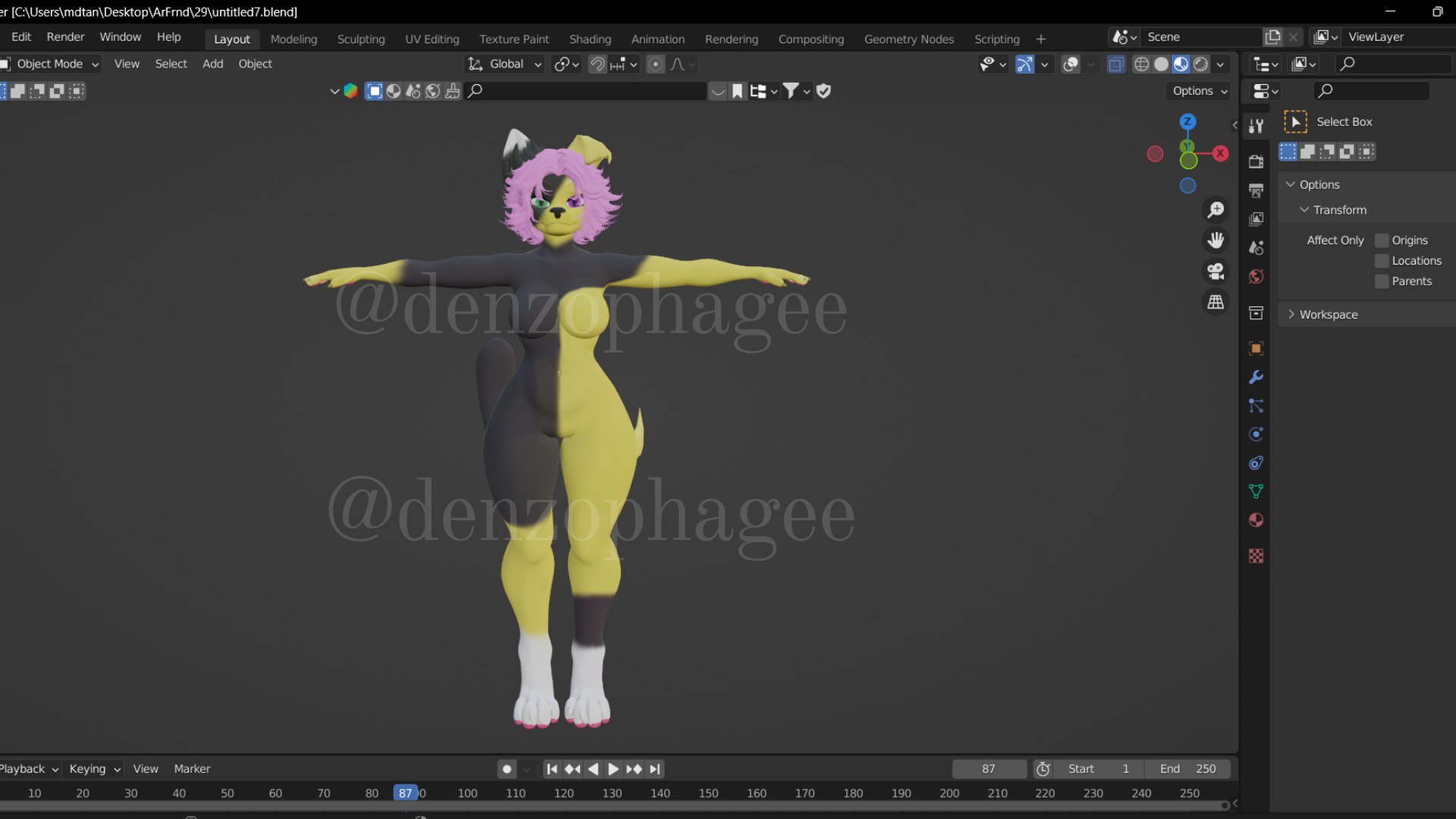Enable Affect Only Origins checkbox
This screenshot has height=819, width=1456.
click(1382, 240)
